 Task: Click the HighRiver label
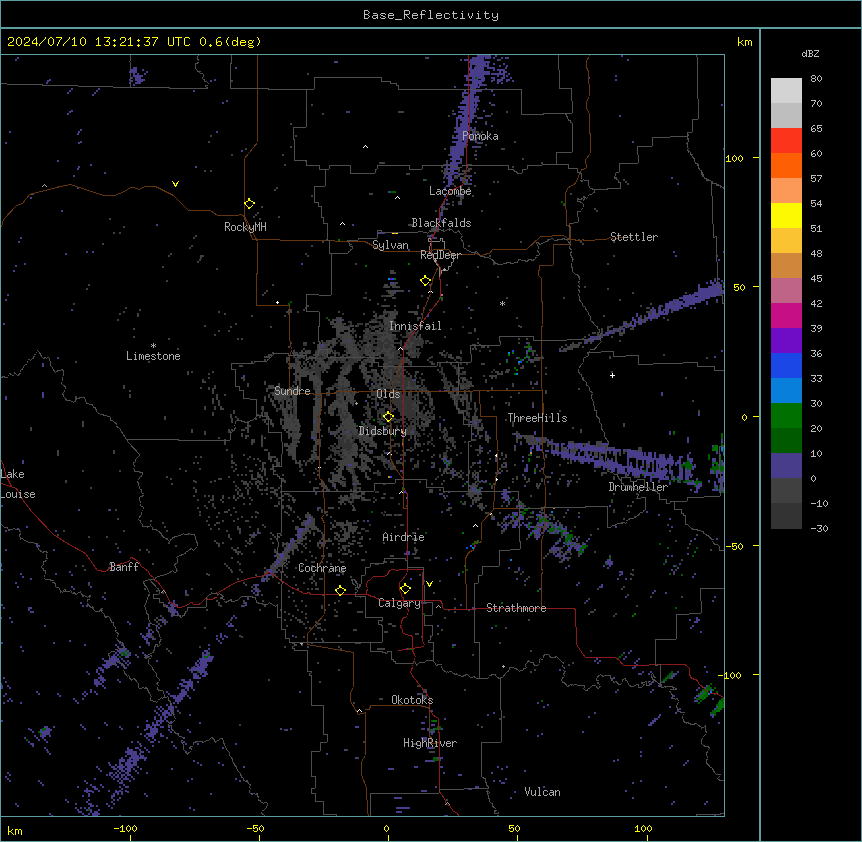coord(430,743)
